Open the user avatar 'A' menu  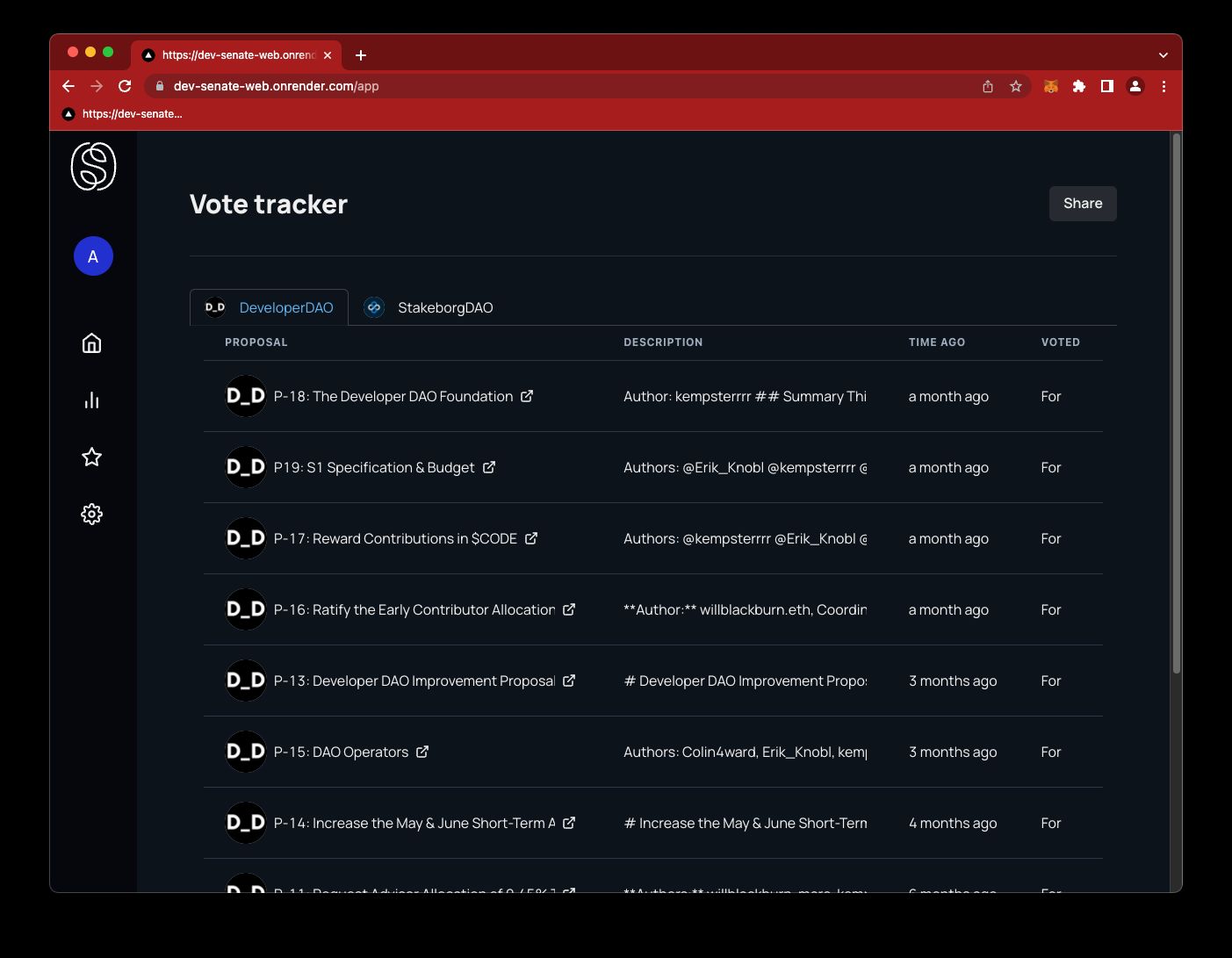(93, 256)
